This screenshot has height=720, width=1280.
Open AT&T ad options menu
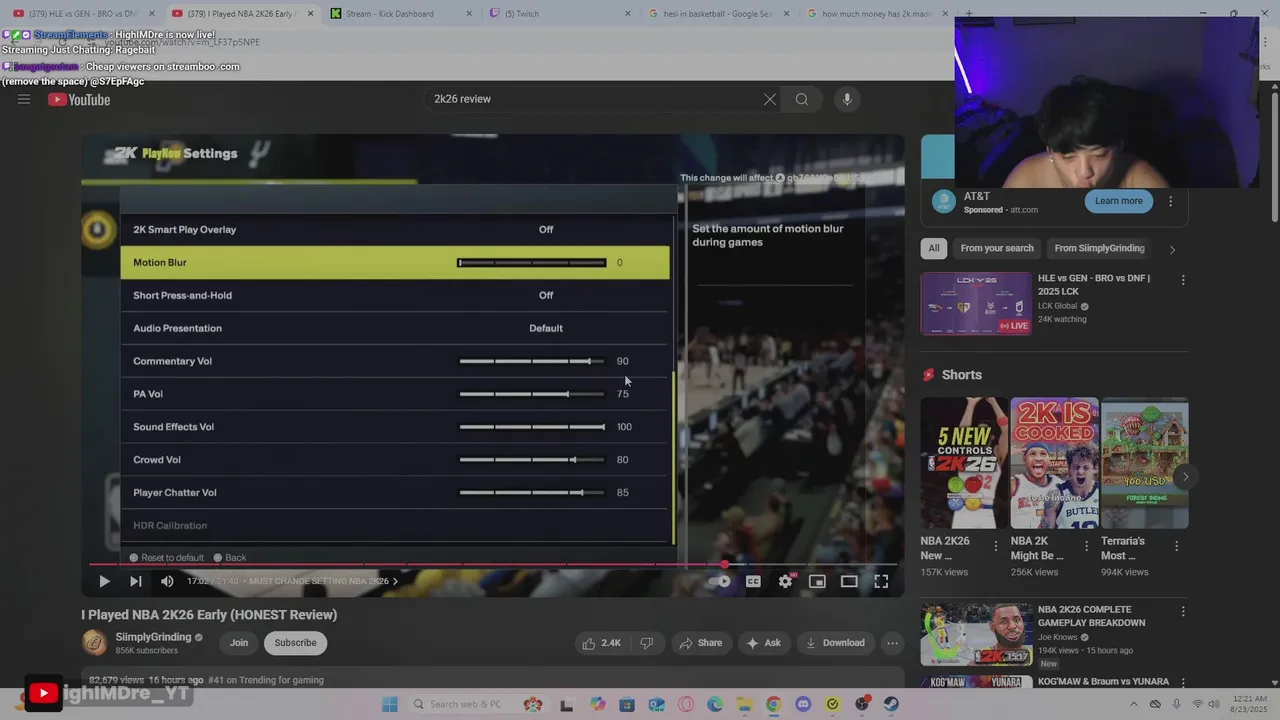(x=1171, y=201)
